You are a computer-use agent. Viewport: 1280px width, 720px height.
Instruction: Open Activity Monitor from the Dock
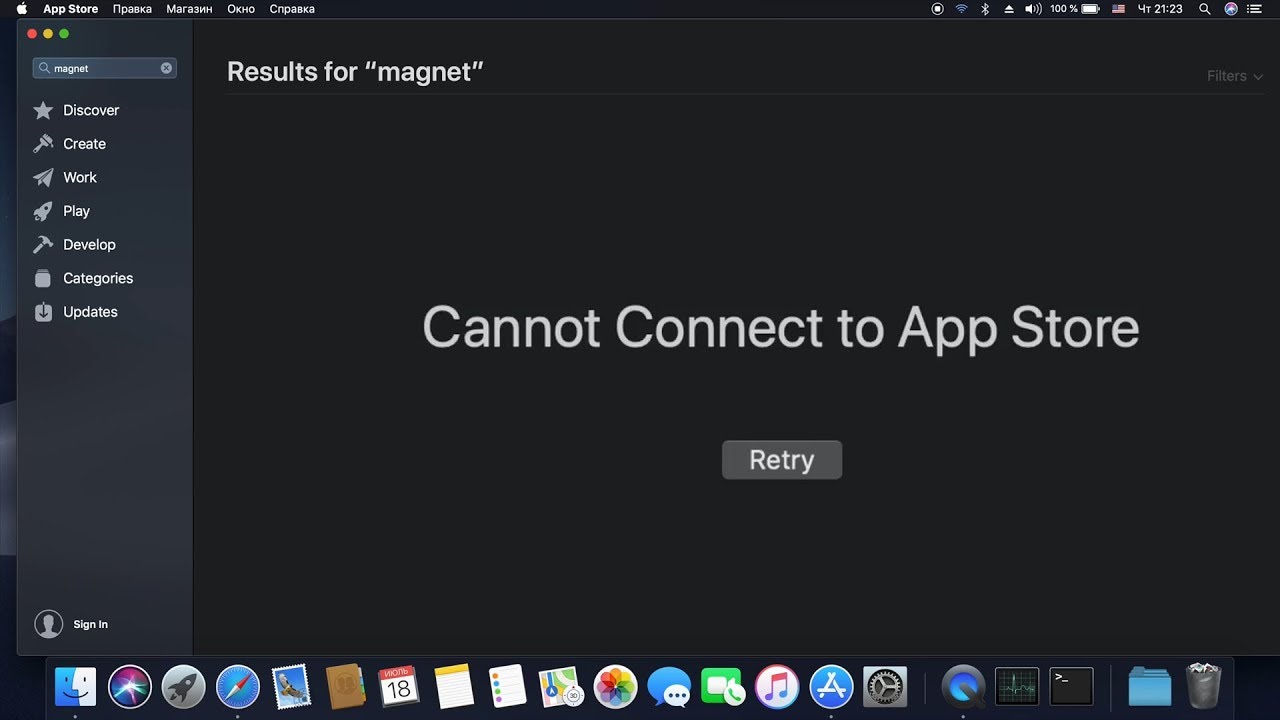1017,687
